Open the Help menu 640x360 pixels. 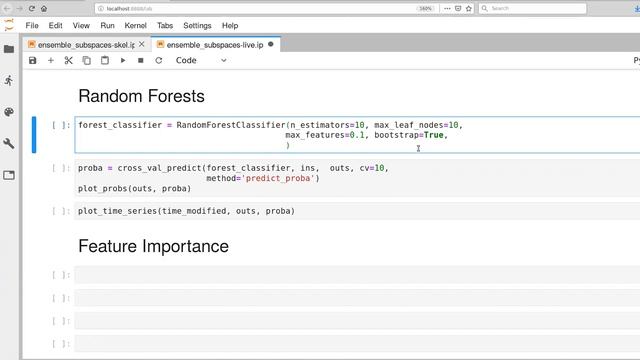[230, 25]
